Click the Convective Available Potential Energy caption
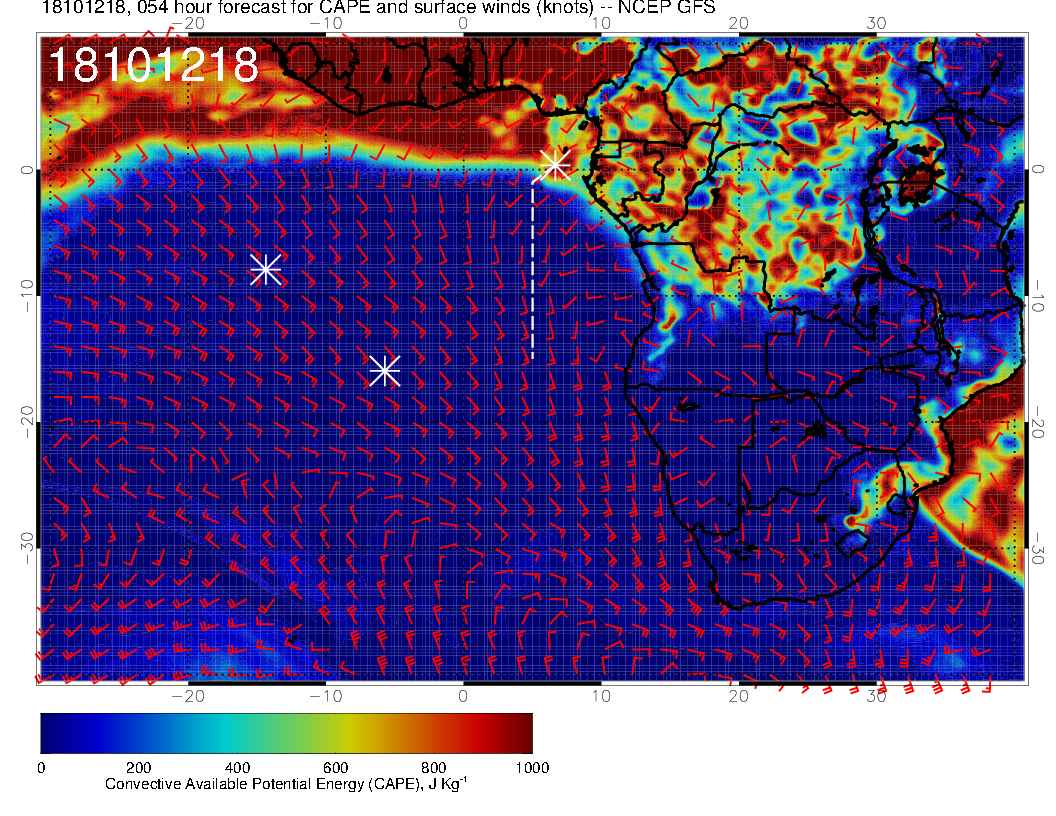Viewport: 1056px width, 816px height. coord(286,784)
